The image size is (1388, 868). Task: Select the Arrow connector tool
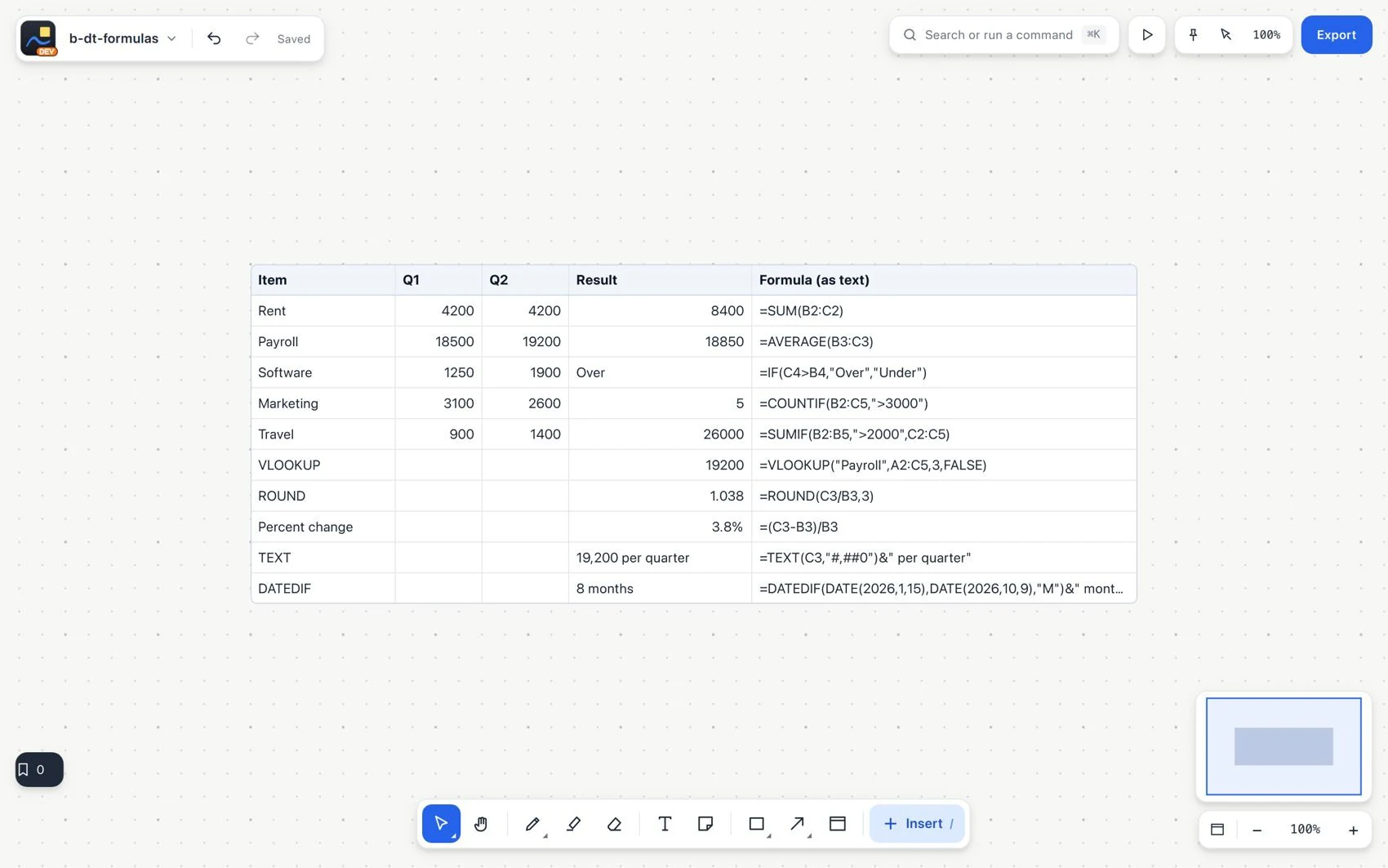pyautogui.click(x=798, y=824)
